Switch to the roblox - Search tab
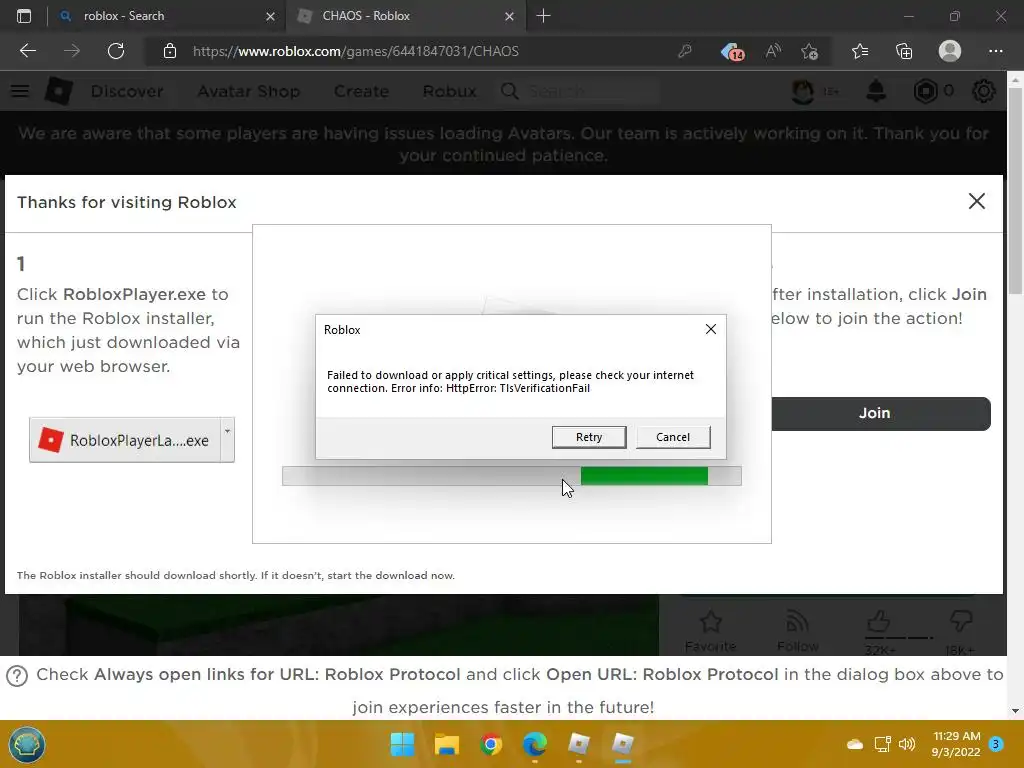 [x=166, y=16]
